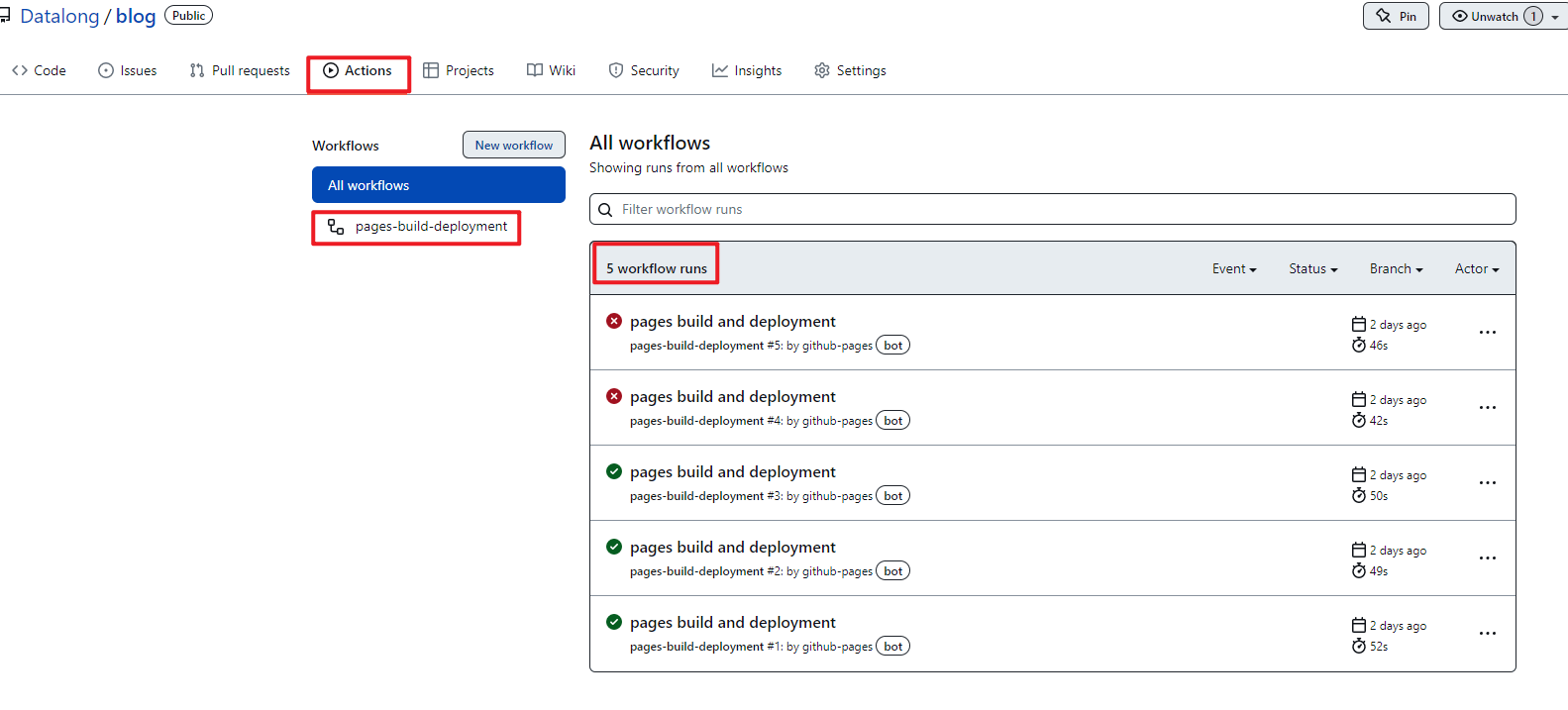1568x710 pixels.
Task: Click the stopwatch icon showing 46s
Action: pos(1359,345)
